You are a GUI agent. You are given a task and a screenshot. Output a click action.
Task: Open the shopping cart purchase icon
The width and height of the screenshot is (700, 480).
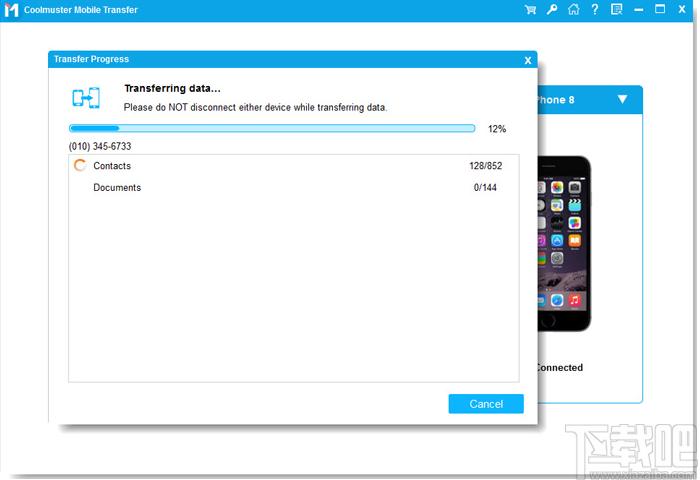click(x=530, y=9)
